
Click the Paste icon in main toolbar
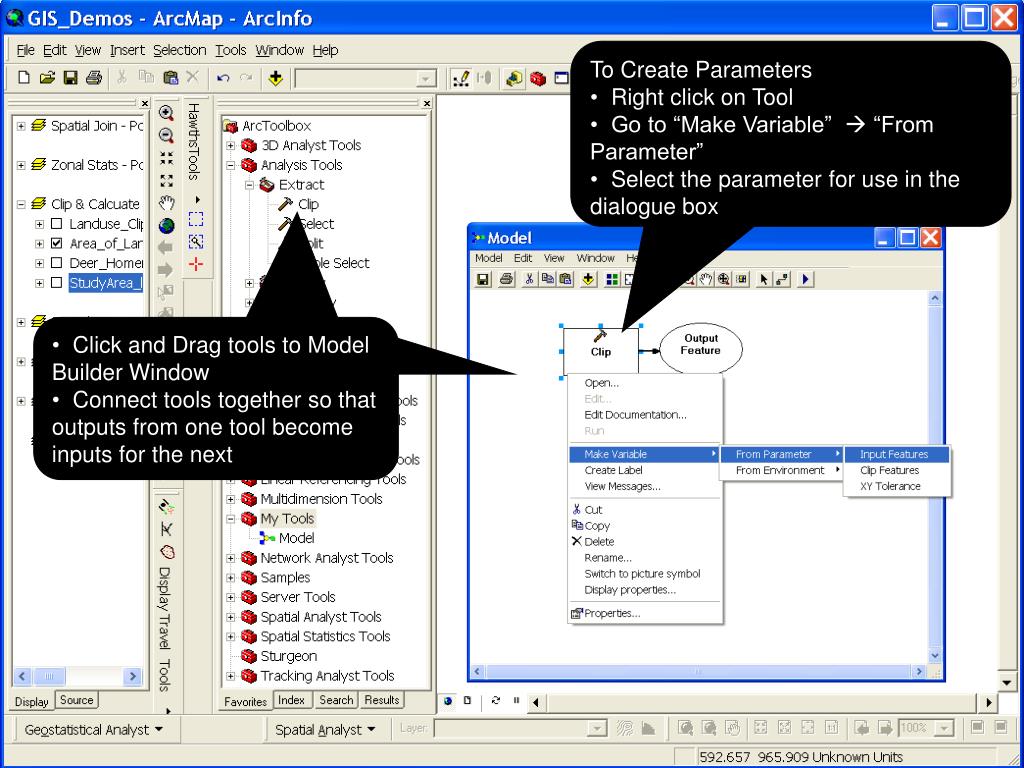(170, 78)
